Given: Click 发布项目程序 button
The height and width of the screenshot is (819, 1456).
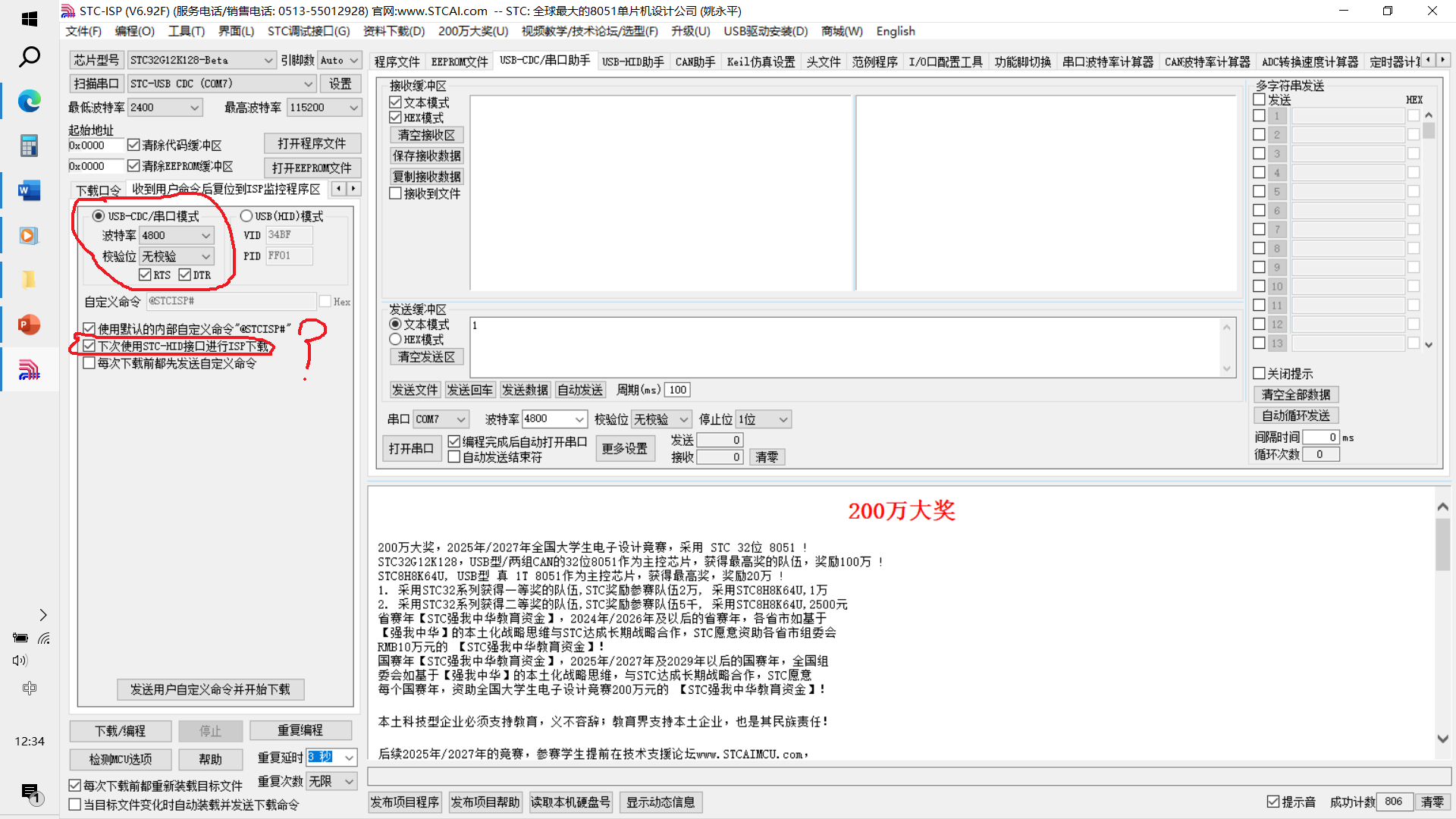Looking at the screenshot, I should [405, 802].
